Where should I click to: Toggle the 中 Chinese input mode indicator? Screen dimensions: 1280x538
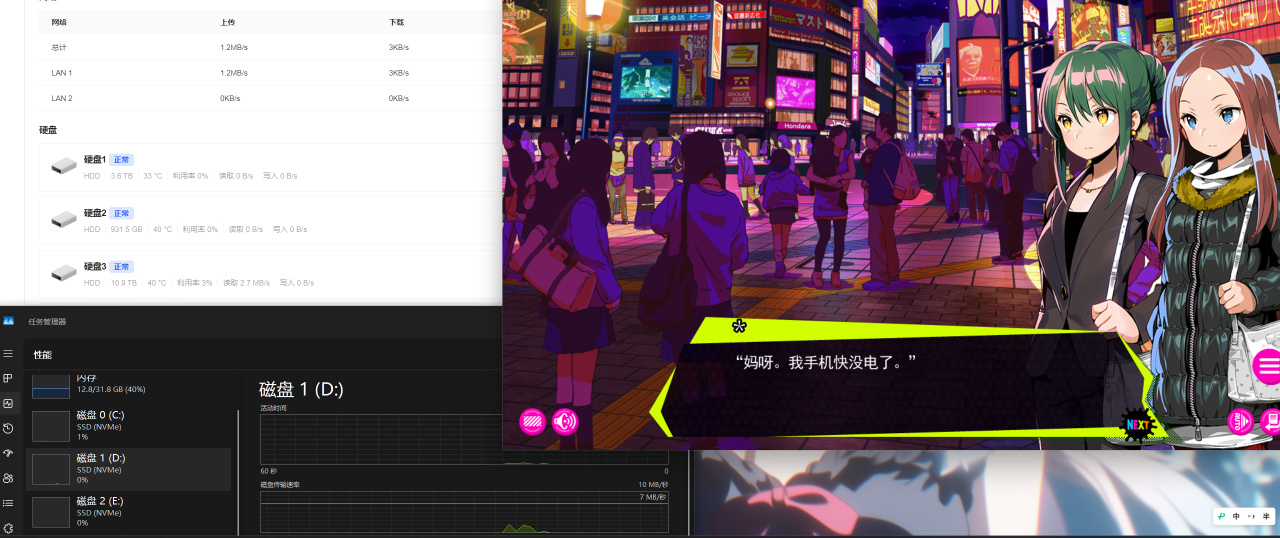point(1237,516)
